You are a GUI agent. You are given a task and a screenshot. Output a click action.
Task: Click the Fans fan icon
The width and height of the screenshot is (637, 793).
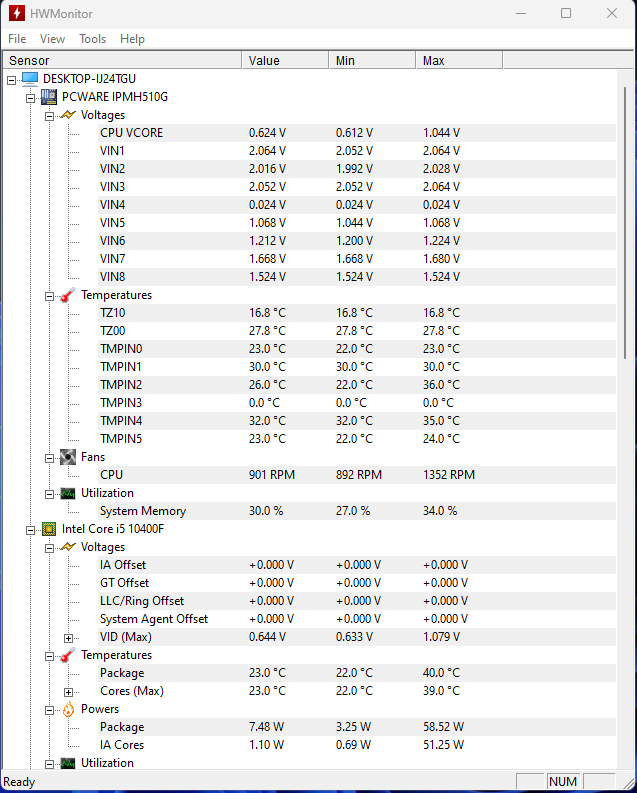(x=68, y=457)
